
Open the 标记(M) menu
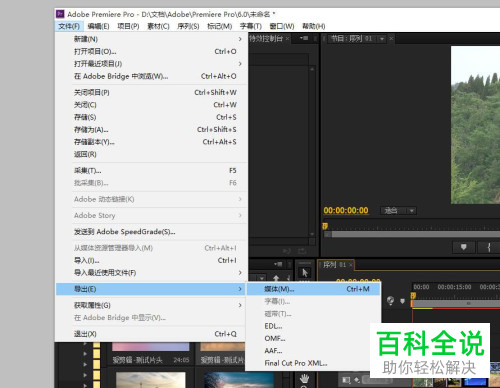[x=219, y=26]
